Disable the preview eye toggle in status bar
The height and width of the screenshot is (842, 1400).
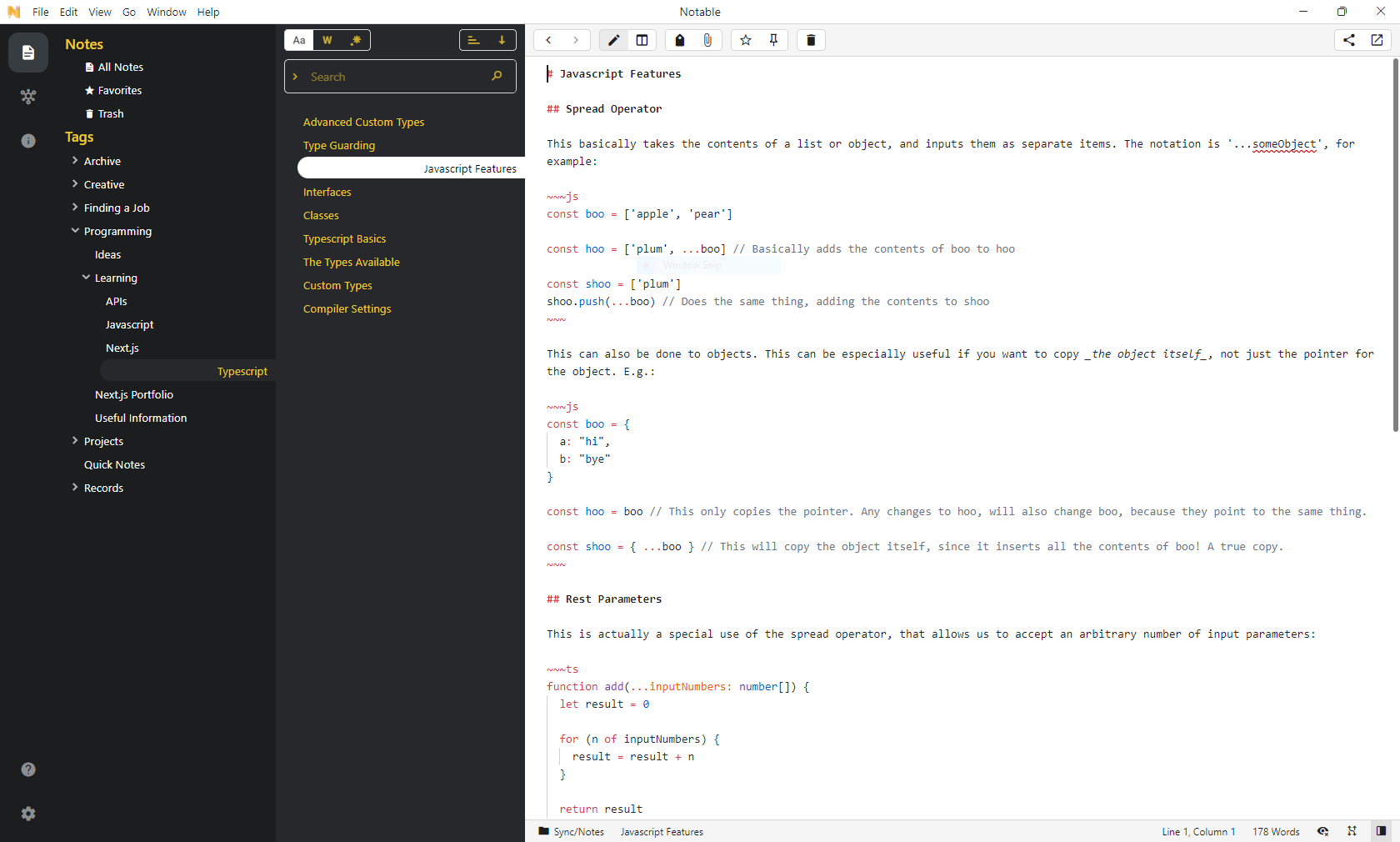tap(1322, 831)
